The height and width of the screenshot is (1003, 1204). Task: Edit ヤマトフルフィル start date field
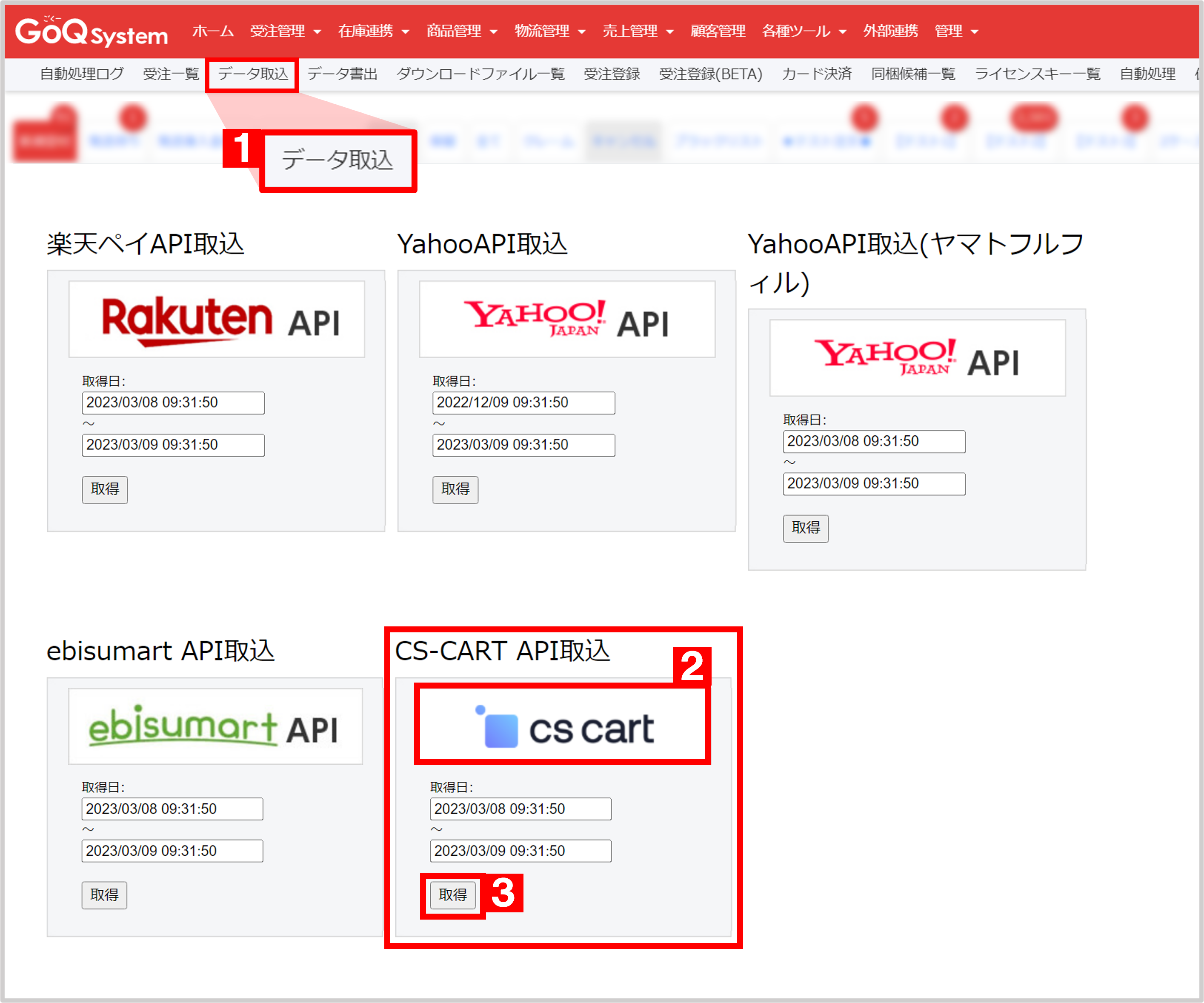pyautogui.click(x=874, y=442)
